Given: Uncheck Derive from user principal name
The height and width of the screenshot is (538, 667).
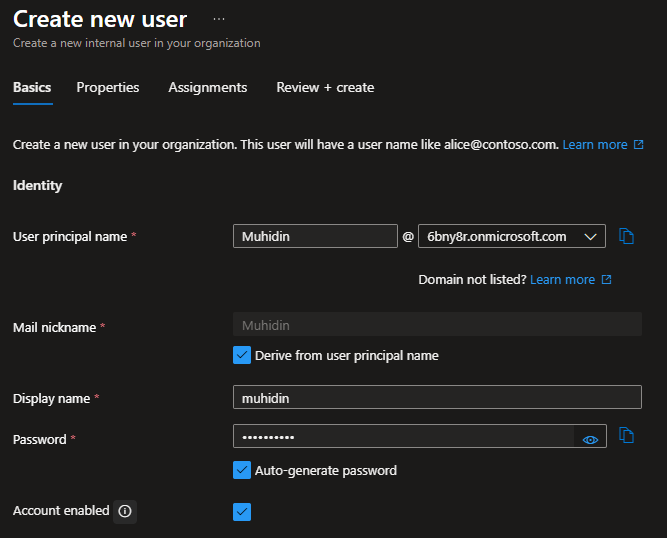Looking at the screenshot, I should pyautogui.click(x=242, y=355).
